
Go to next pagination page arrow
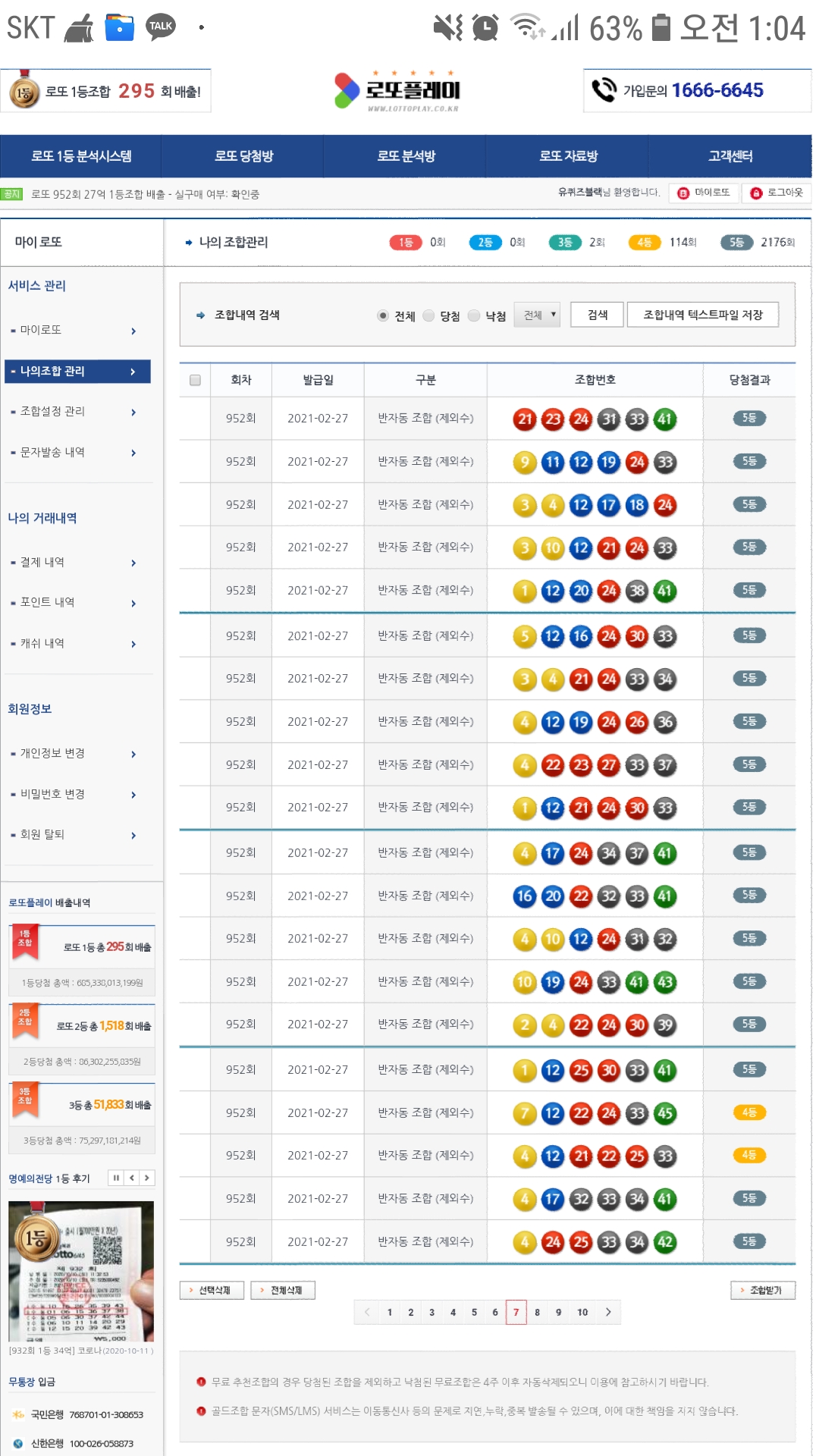tap(608, 1312)
